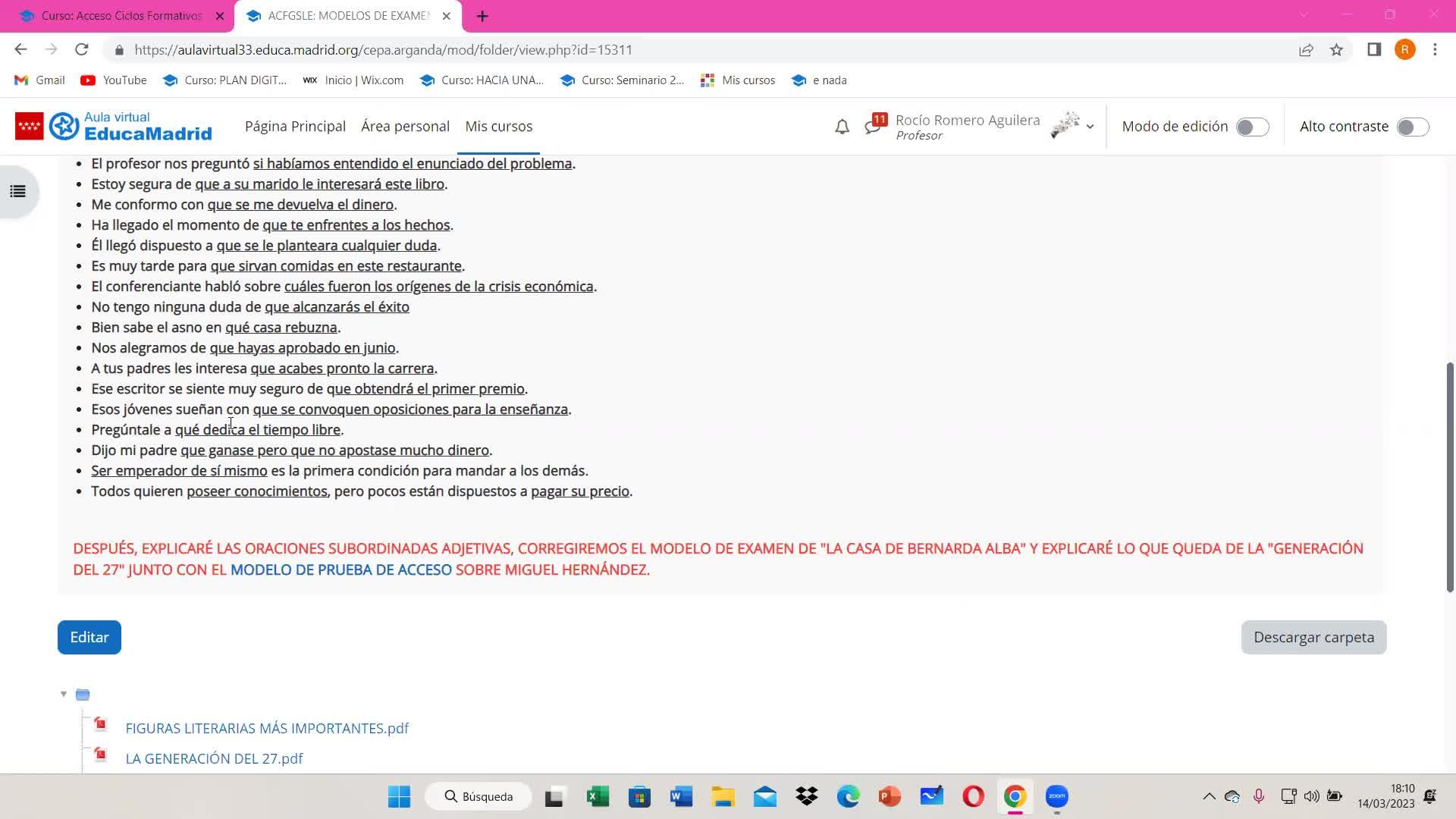Collapse the folder tree triangle
Image resolution: width=1456 pixels, height=819 pixels.
[x=64, y=694]
